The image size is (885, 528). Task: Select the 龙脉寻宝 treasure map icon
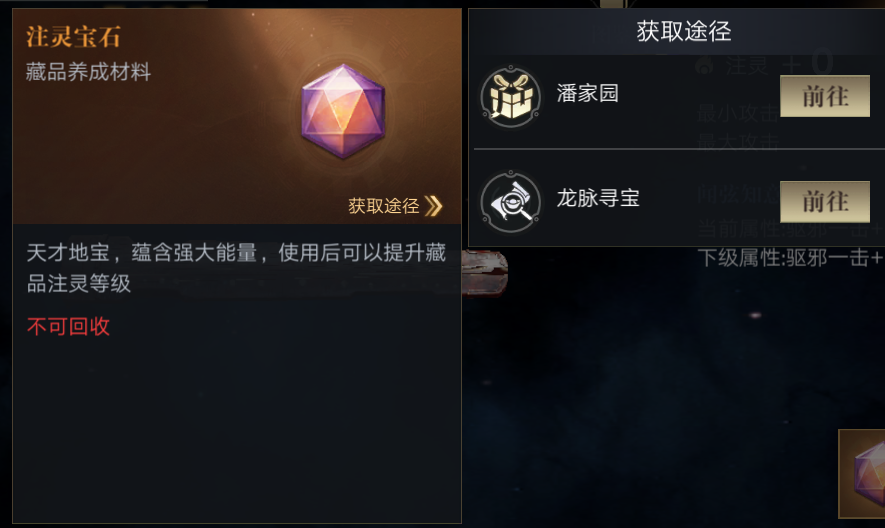(x=511, y=202)
